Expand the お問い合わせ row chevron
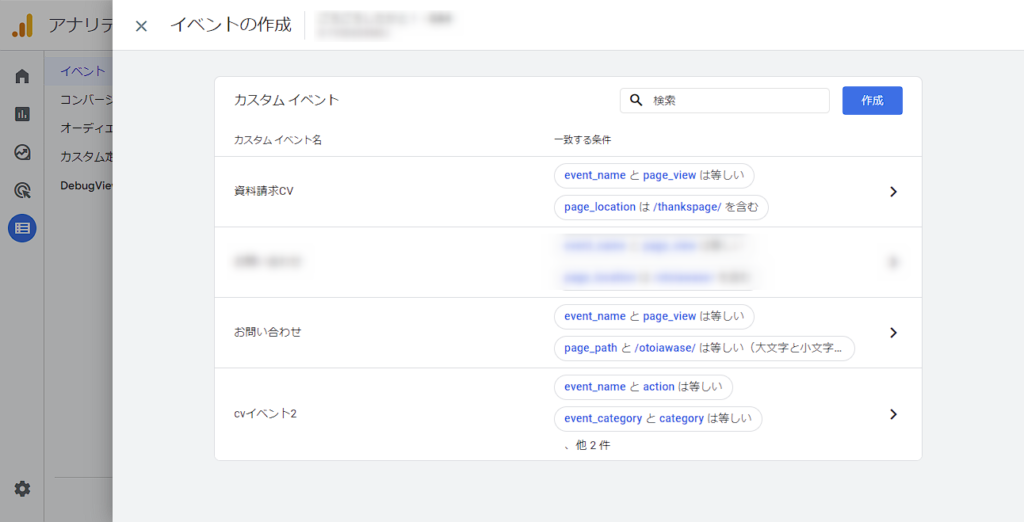The width and height of the screenshot is (1024, 522). (893, 333)
